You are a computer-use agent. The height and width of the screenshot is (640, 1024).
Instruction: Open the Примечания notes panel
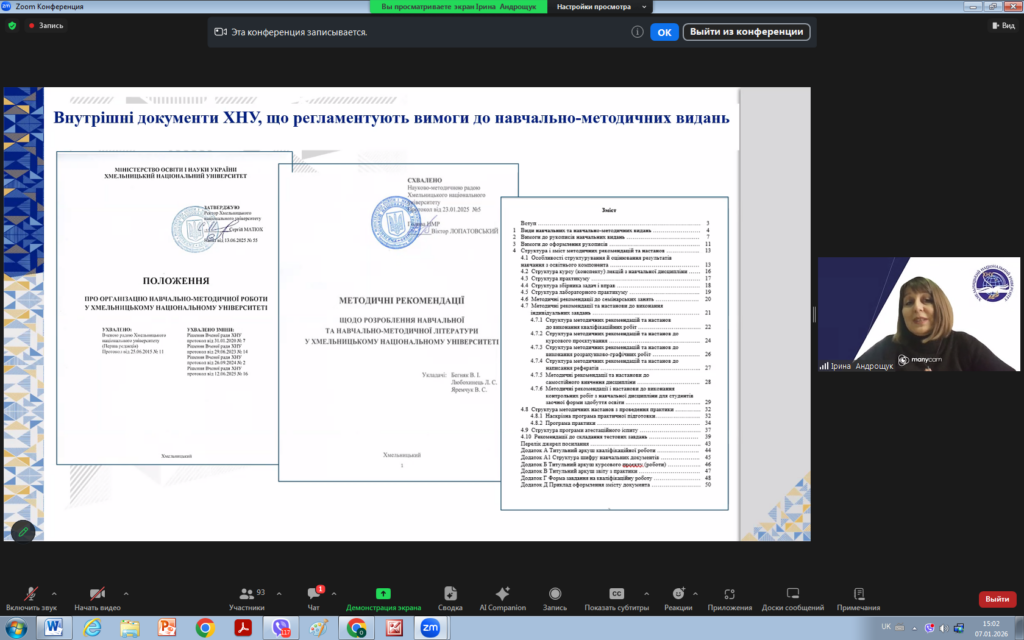(858, 598)
